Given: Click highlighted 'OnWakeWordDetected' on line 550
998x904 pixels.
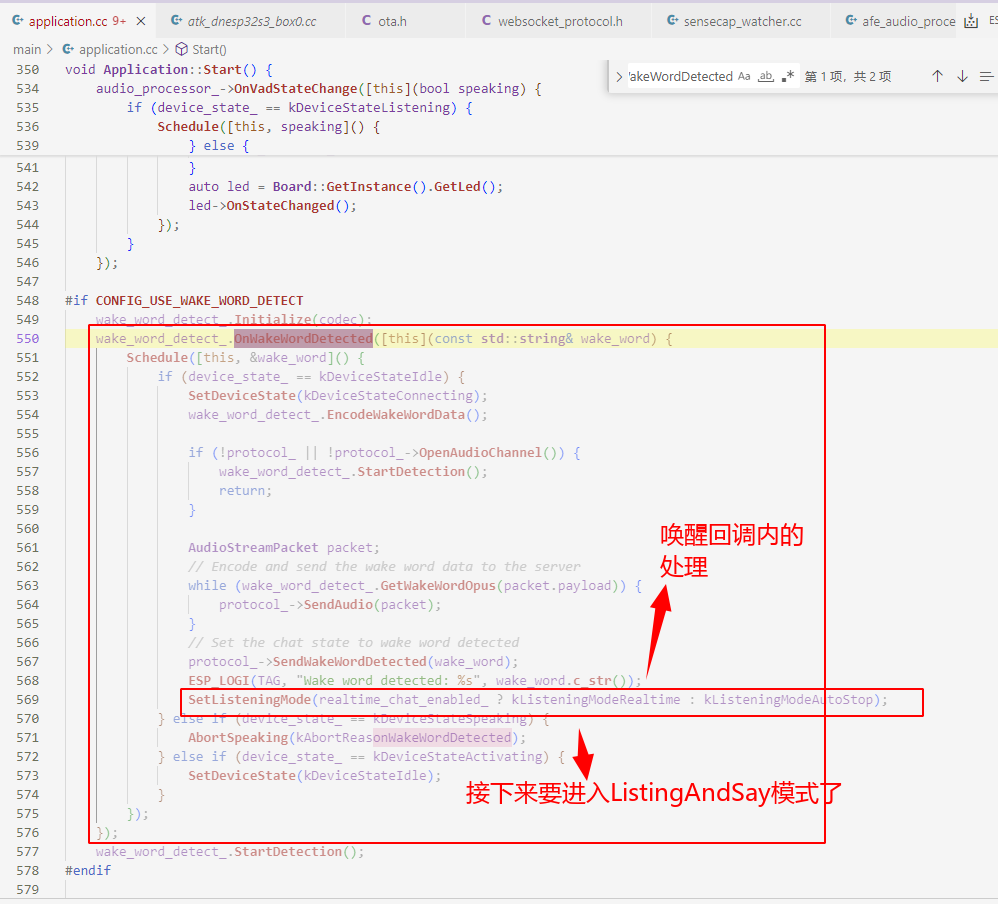Looking at the screenshot, I should click(303, 339).
